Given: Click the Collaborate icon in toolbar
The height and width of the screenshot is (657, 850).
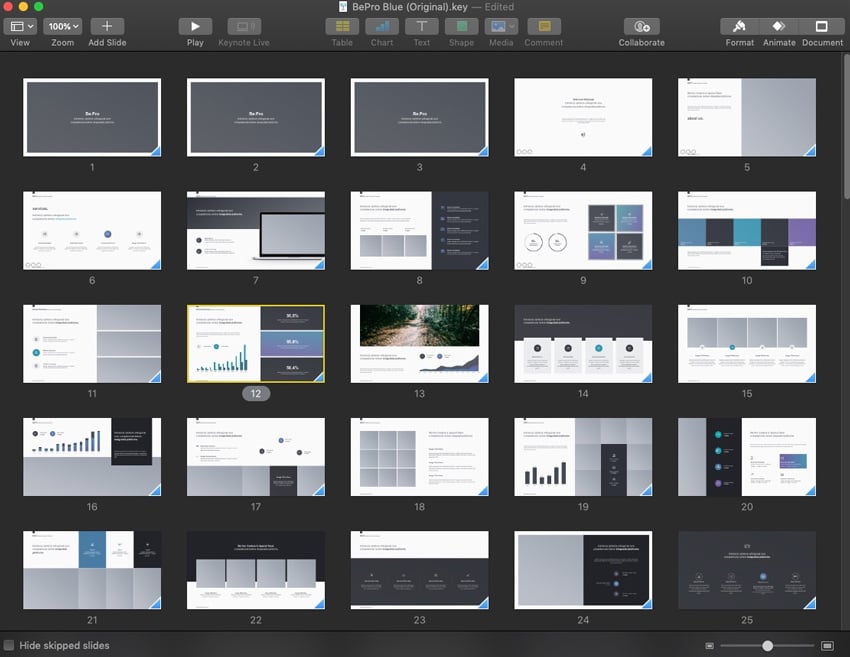Looking at the screenshot, I should coord(641,27).
